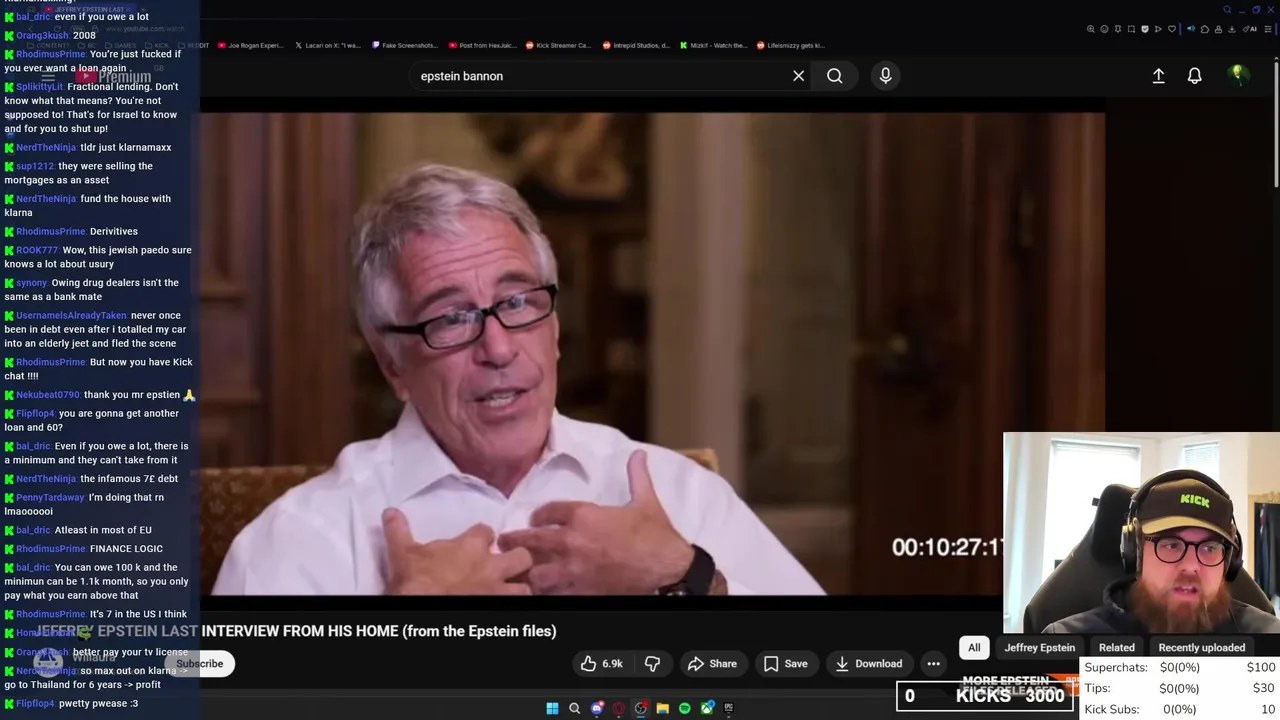The image size is (1280, 720).
Task: Open browser zoom icon in toolbar
Action: 1091,29
